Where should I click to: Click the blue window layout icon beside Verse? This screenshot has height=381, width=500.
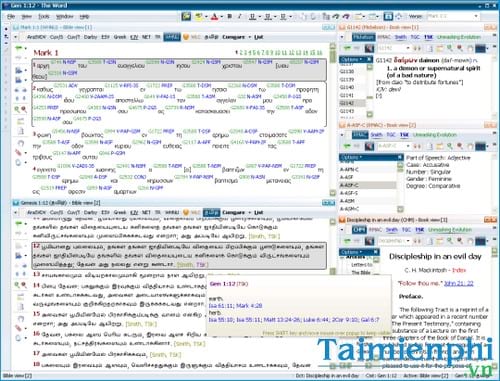pyautogui.click(x=388, y=16)
